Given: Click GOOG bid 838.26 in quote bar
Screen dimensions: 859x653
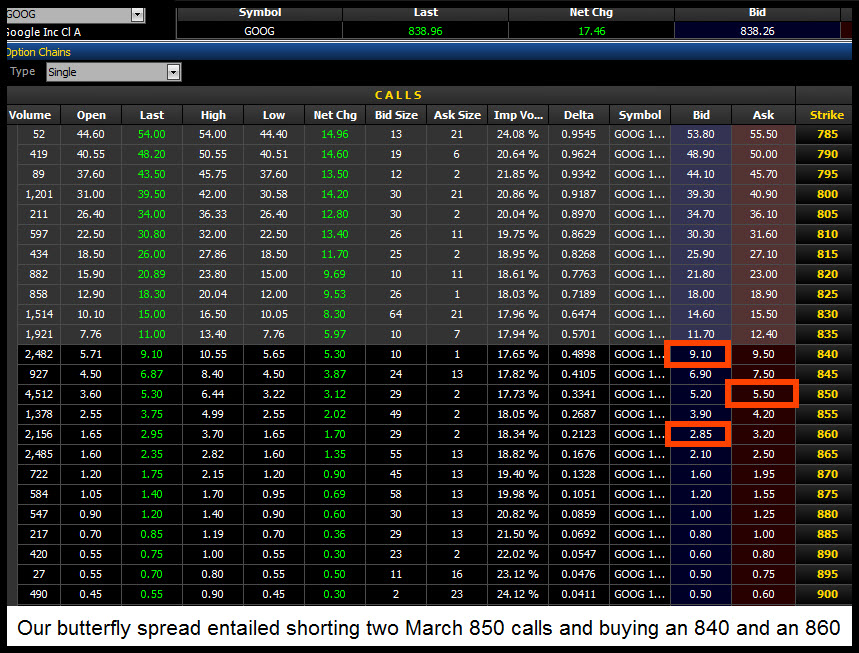Looking at the screenshot, I should click(757, 31).
